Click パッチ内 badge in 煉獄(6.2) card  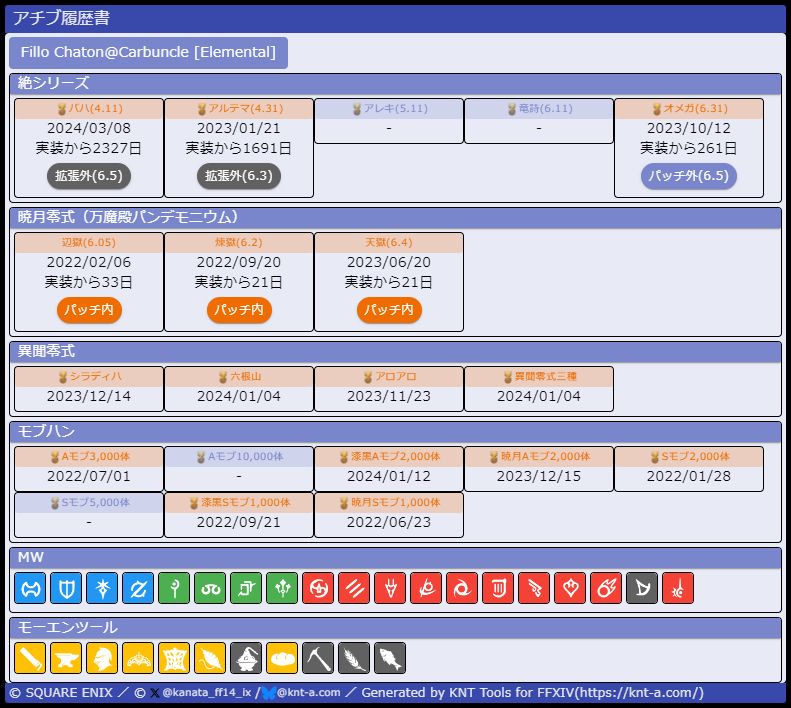click(x=239, y=310)
